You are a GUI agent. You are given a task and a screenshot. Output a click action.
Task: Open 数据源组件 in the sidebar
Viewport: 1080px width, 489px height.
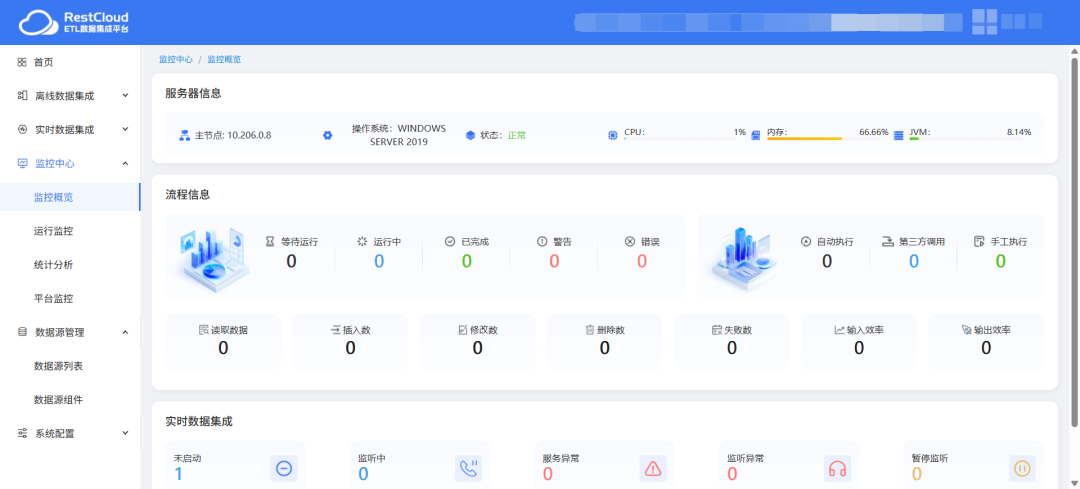coord(70,399)
